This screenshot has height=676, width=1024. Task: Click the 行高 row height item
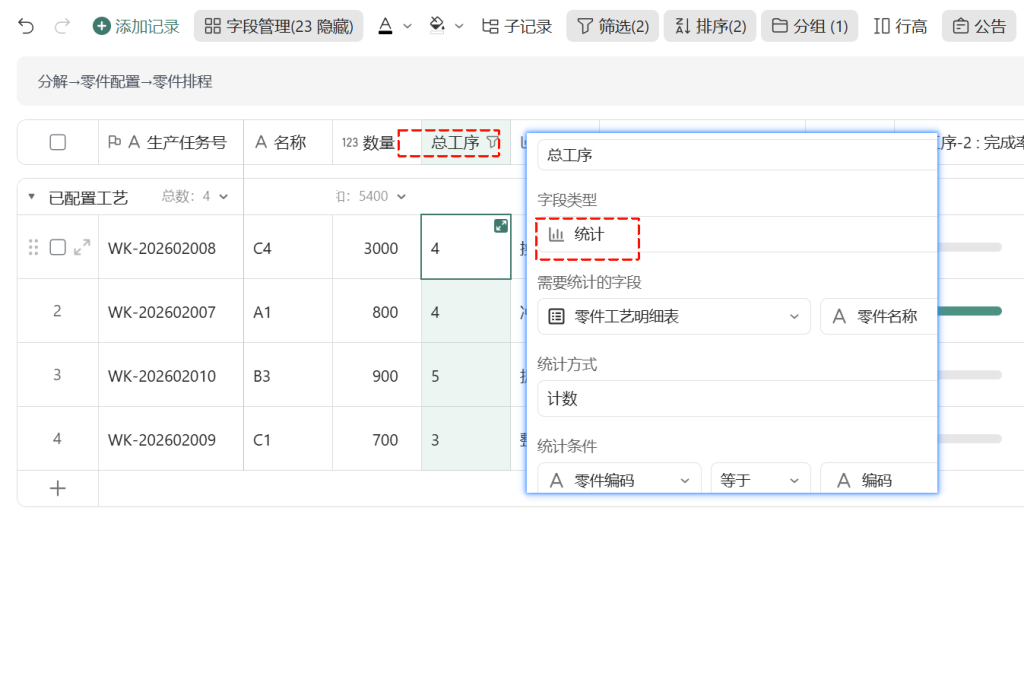point(900,26)
